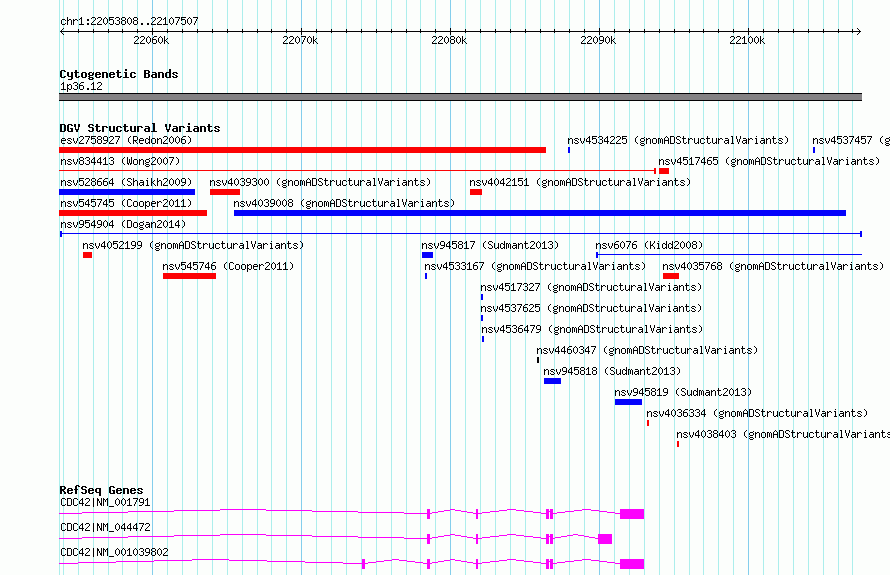
Task: Click the chr1:22053808..22107507 region label
Action: pos(129,21)
